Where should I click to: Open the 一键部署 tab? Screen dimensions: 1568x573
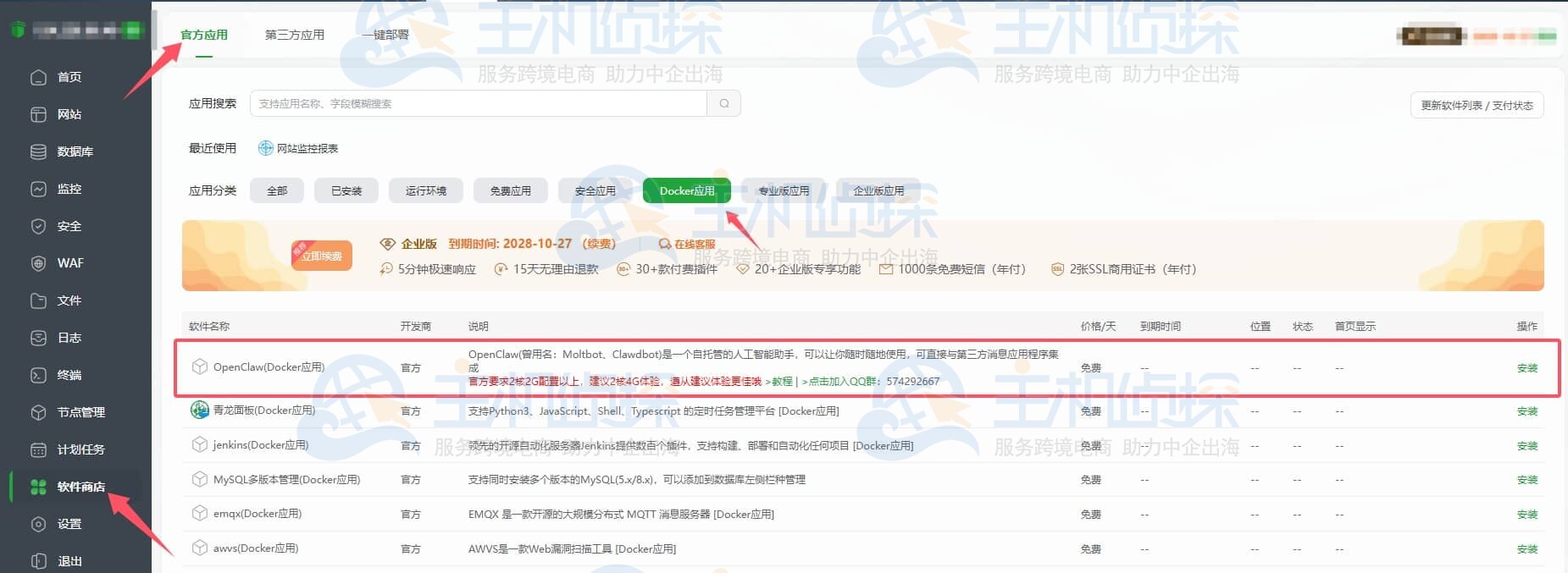pyautogui.click(x=385, y=35)
